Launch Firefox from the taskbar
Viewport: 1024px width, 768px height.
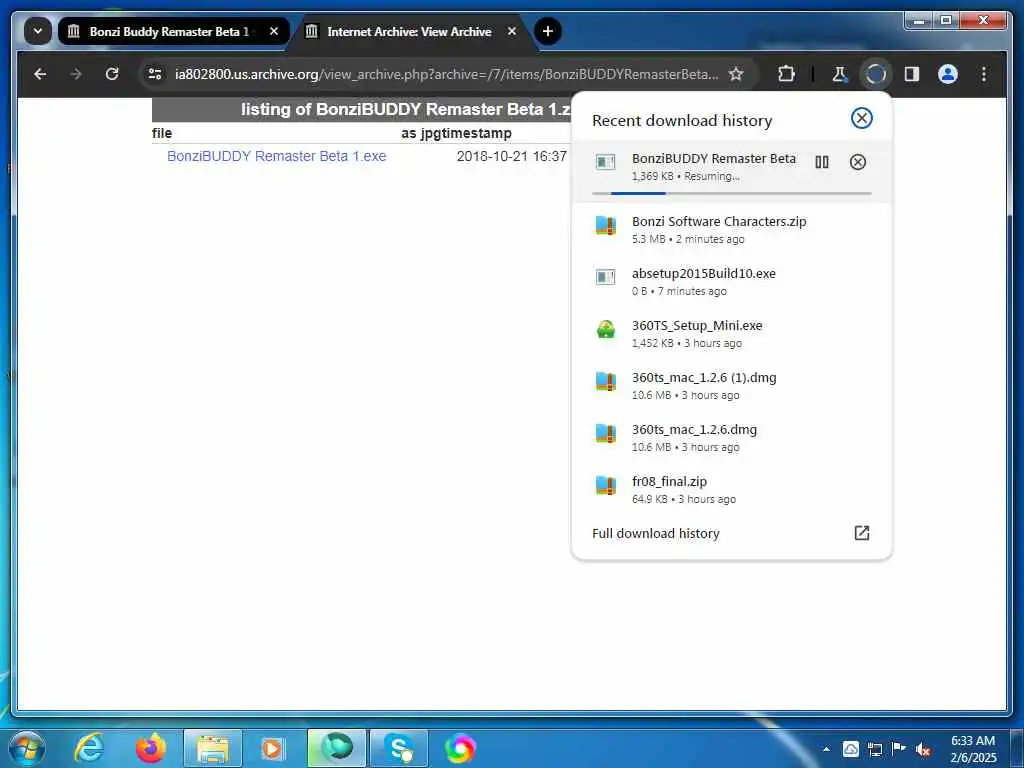click(x=151, y=748)
